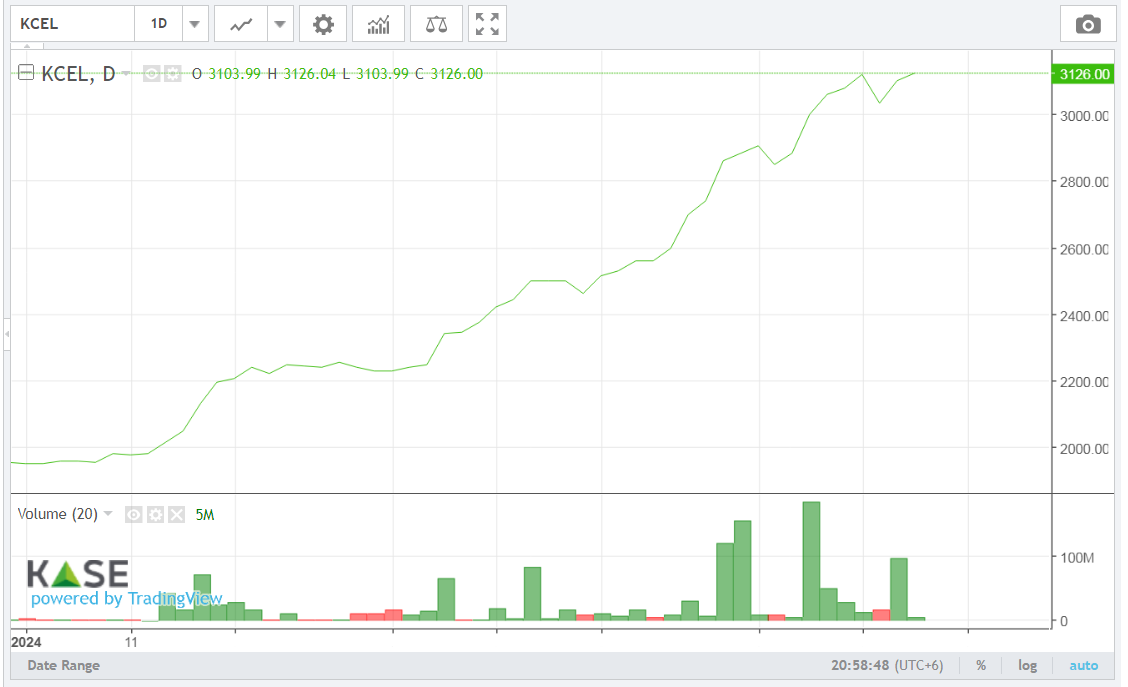1128x687 pixels.
Task: Collapse the KCEL legend with minus box
Action: coord(26,73)
